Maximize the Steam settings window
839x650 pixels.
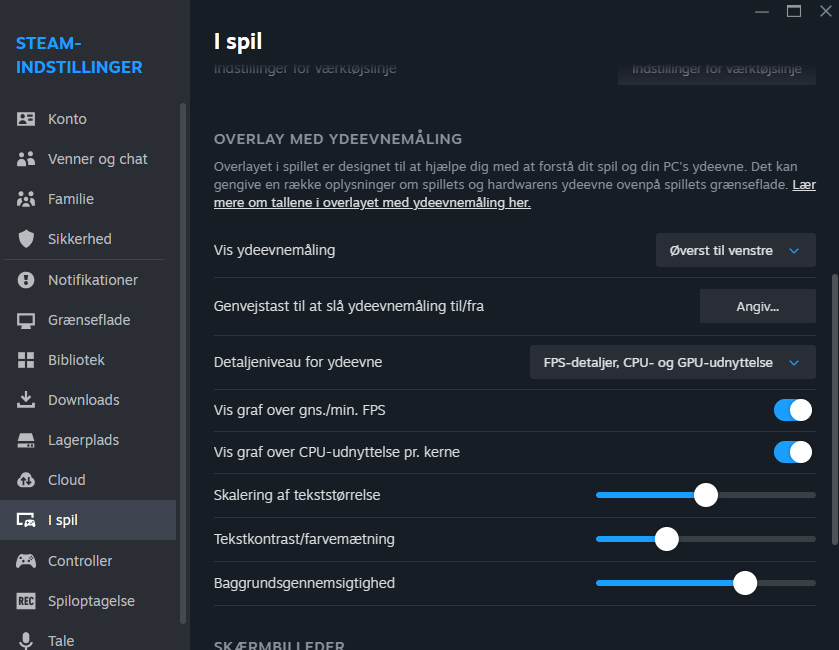[x=794, y=11]
